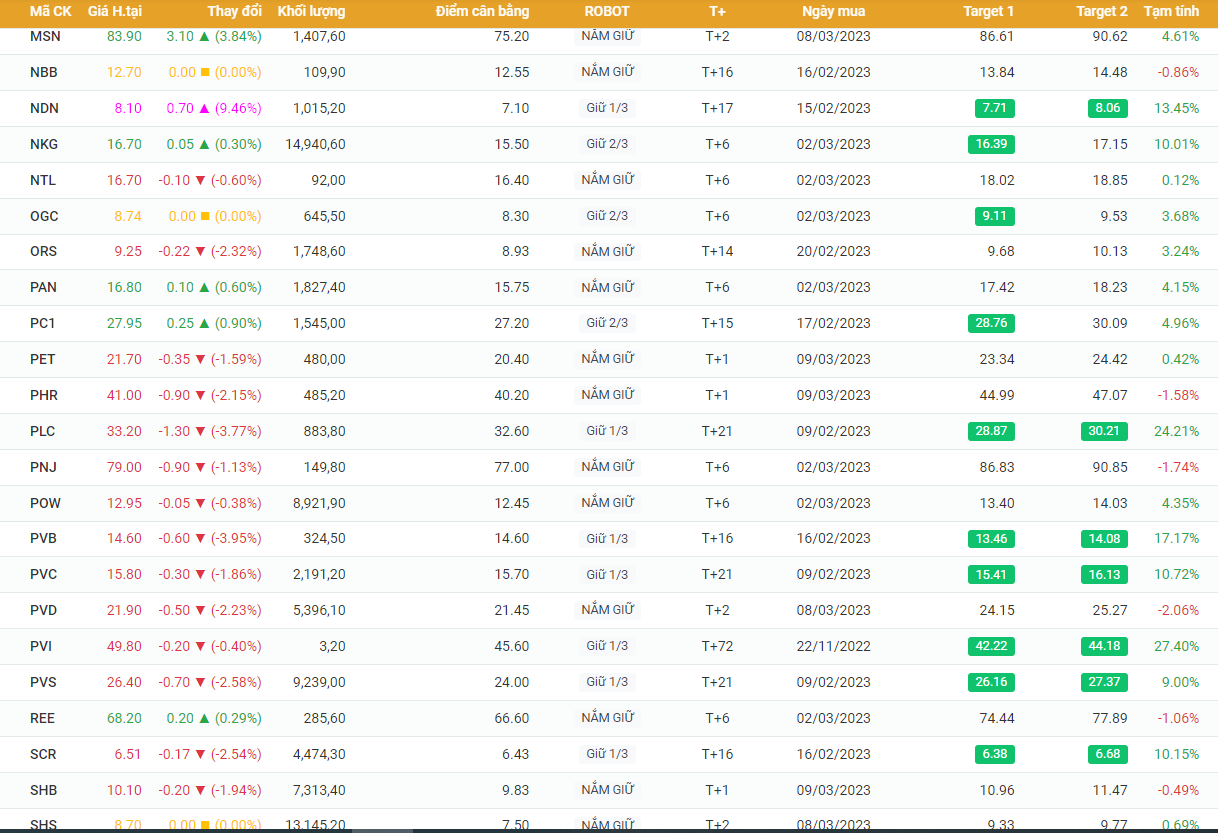This screenshot has width=1218, height=833.
Task: Sort by the "Khối lượng" column header
Action: [311, 11]
